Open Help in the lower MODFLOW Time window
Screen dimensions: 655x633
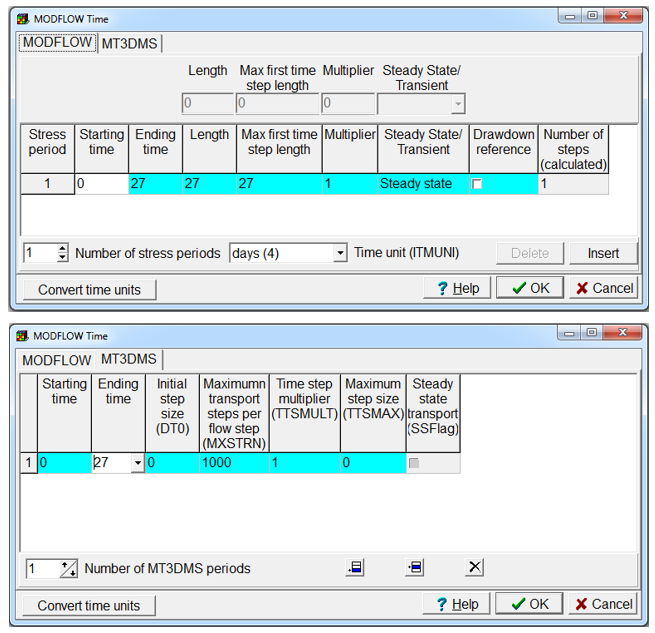pyautogui.click(x=456, y=604)
